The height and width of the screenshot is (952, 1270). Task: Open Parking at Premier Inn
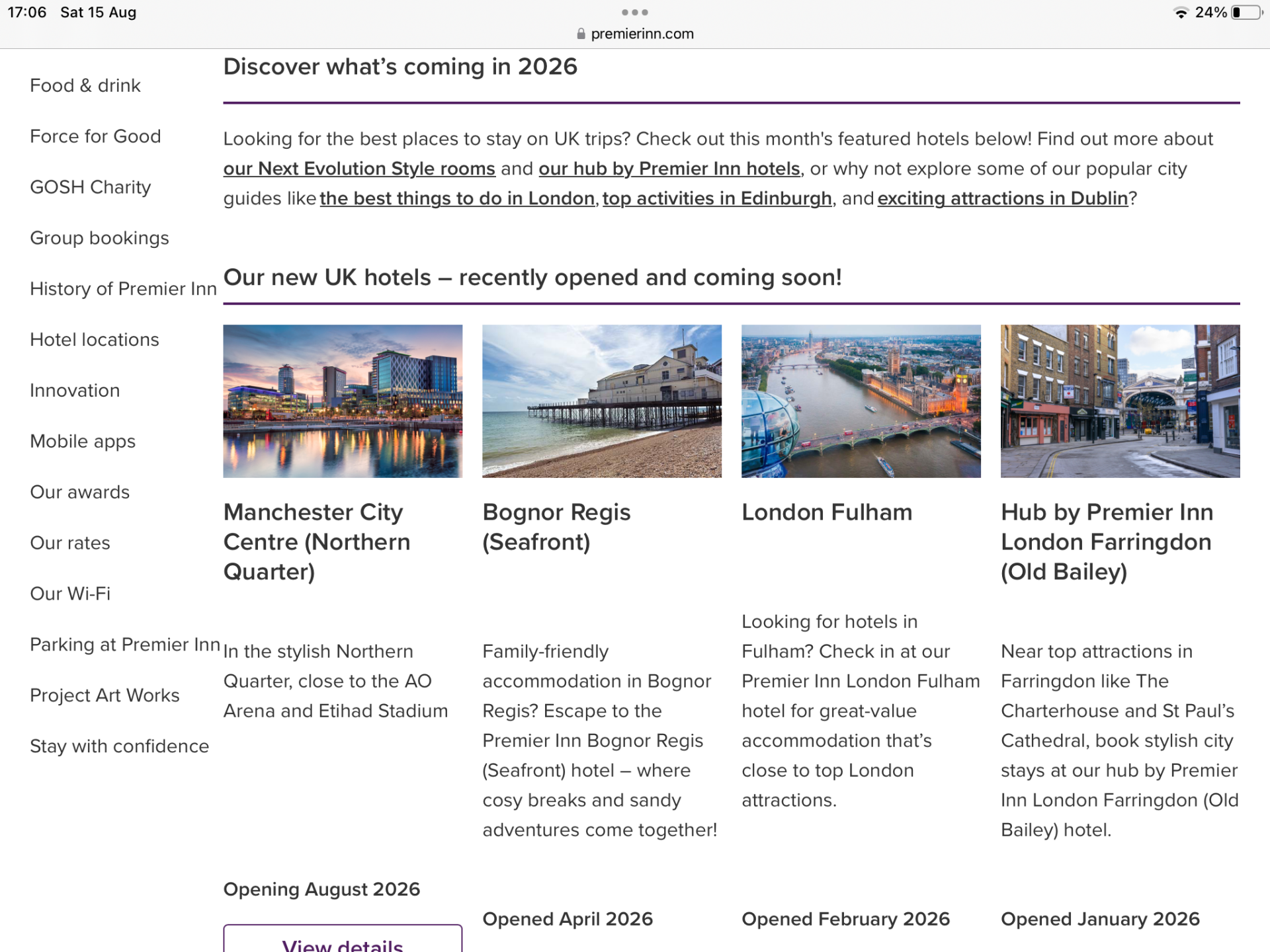[x=125, y=645]
